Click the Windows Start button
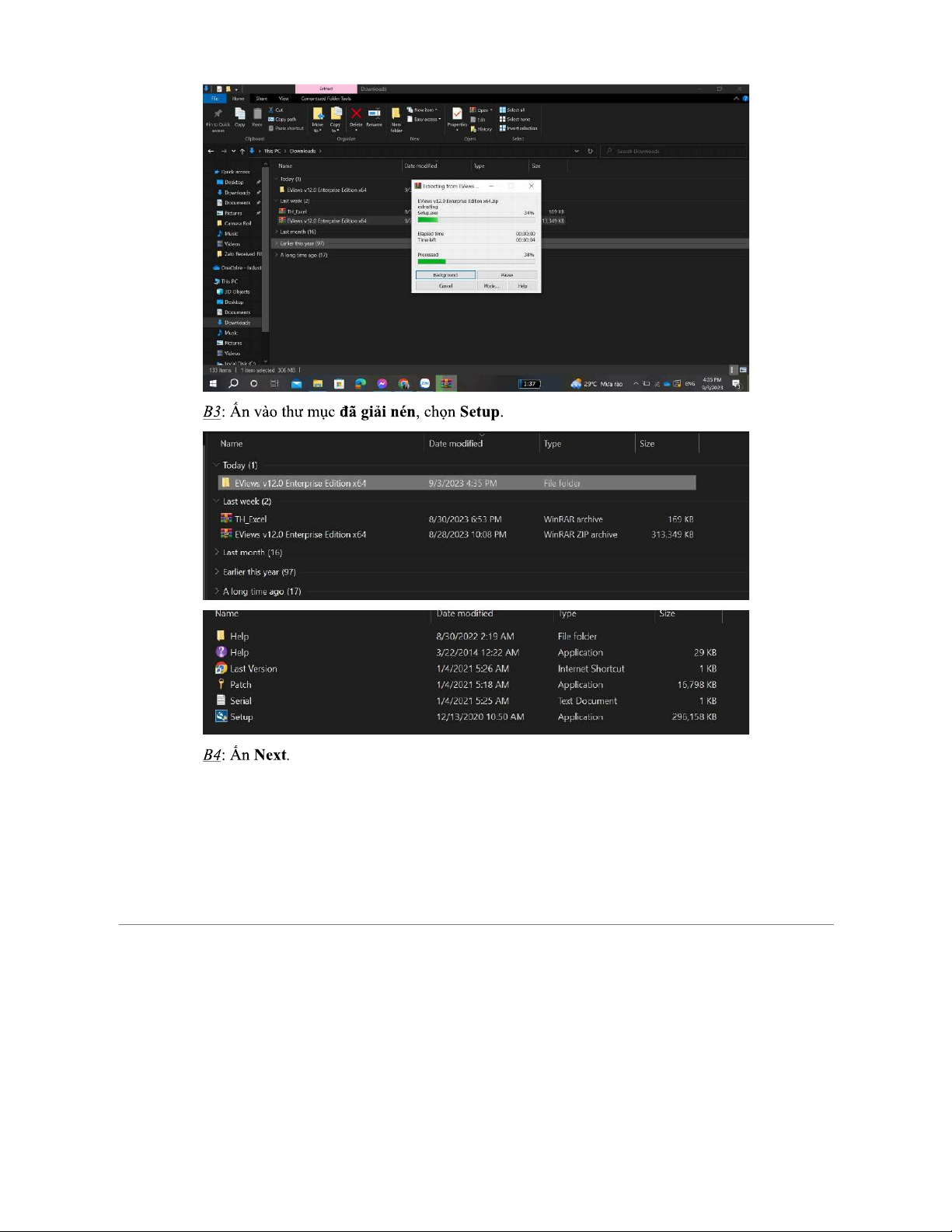This screenshot has width=952, height=1232. 213,383
